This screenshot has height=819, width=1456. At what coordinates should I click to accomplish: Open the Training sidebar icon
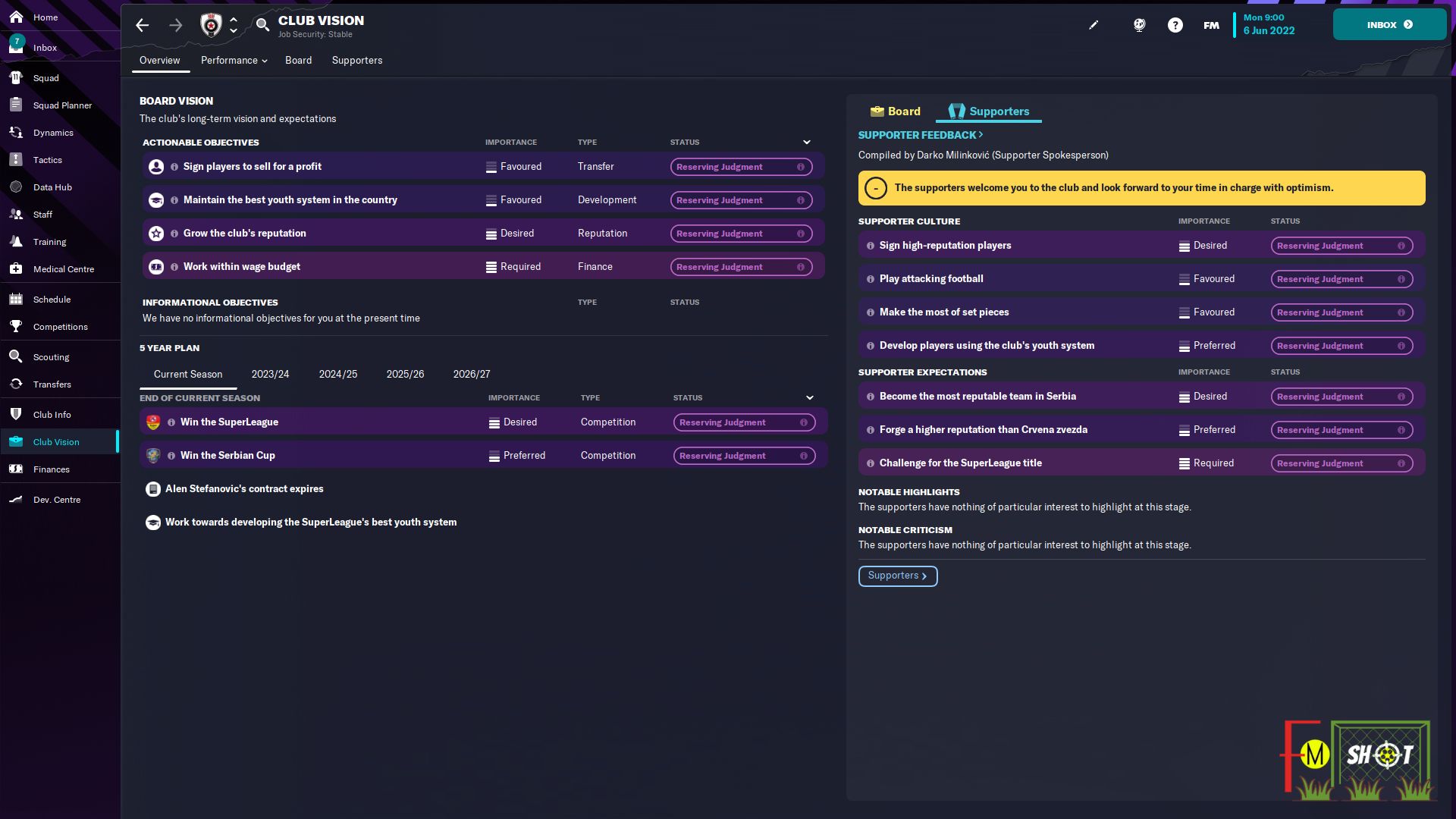point(16,242)
